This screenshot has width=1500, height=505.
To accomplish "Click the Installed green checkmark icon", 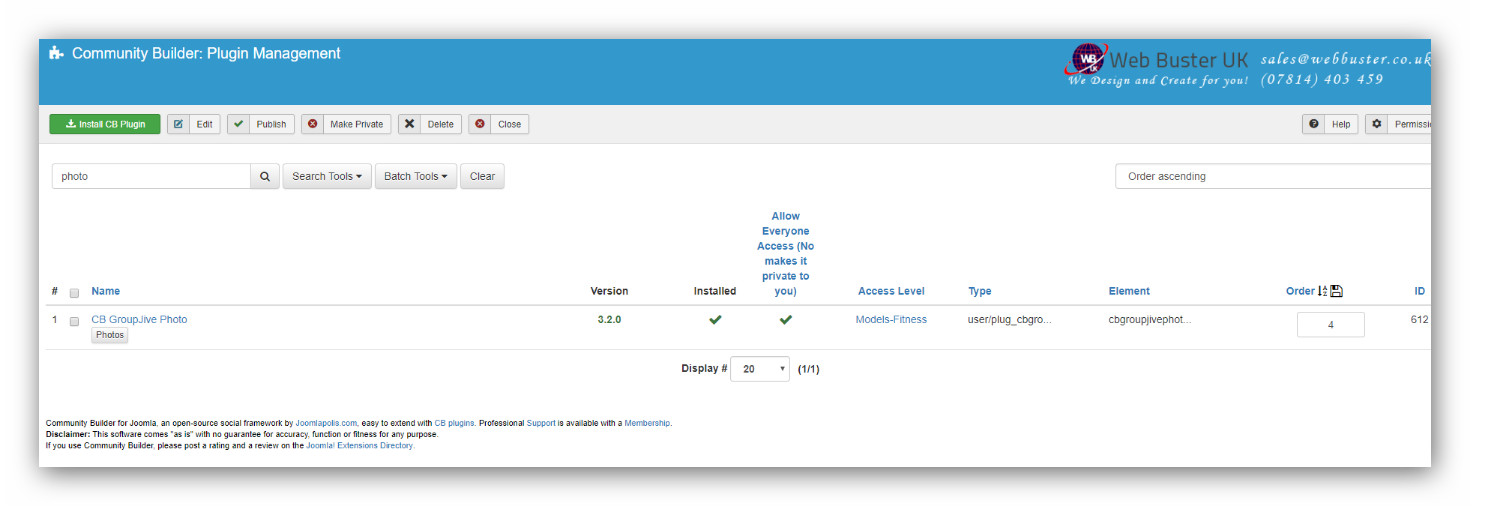I will click(x=715, y=320).
